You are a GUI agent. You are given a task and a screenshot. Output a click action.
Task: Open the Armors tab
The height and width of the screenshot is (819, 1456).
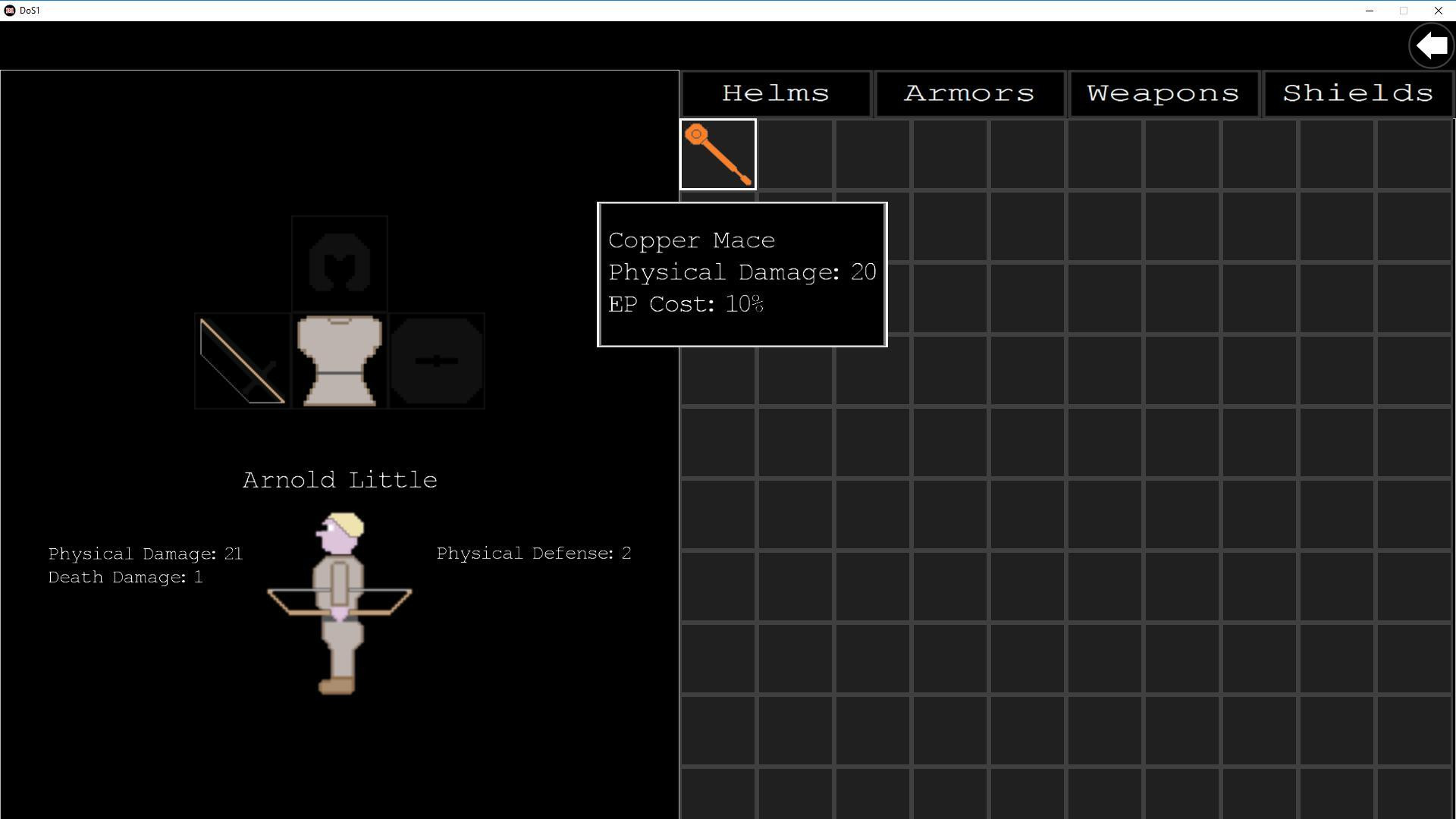(x=970, y=94)
